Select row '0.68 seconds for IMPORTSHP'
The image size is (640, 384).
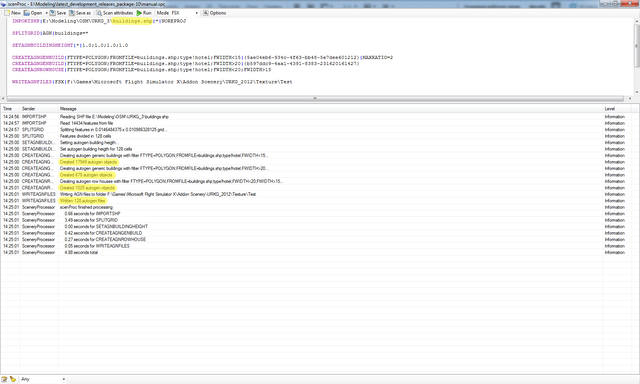pos(320,214)
